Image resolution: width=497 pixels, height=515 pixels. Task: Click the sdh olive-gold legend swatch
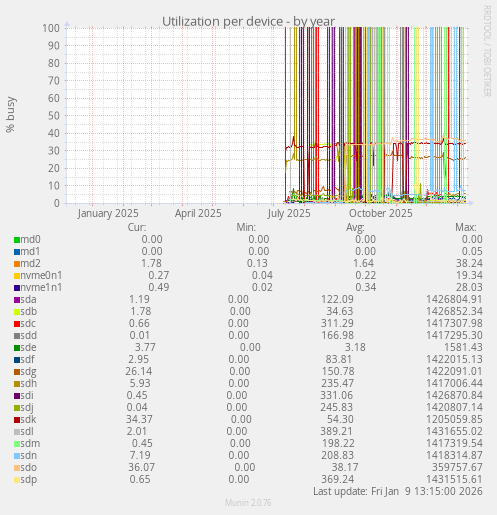coord(17,384)
